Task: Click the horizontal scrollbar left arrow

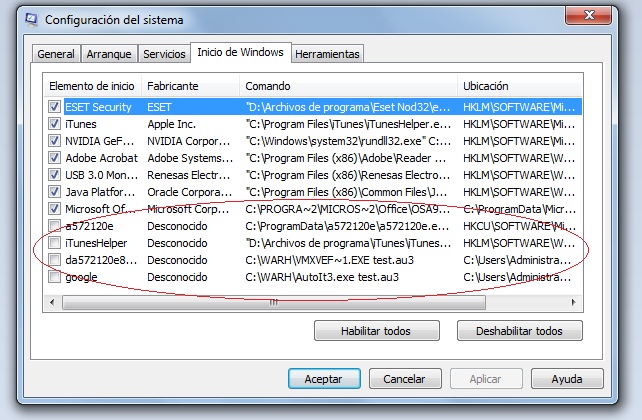Action: (52, 303)
